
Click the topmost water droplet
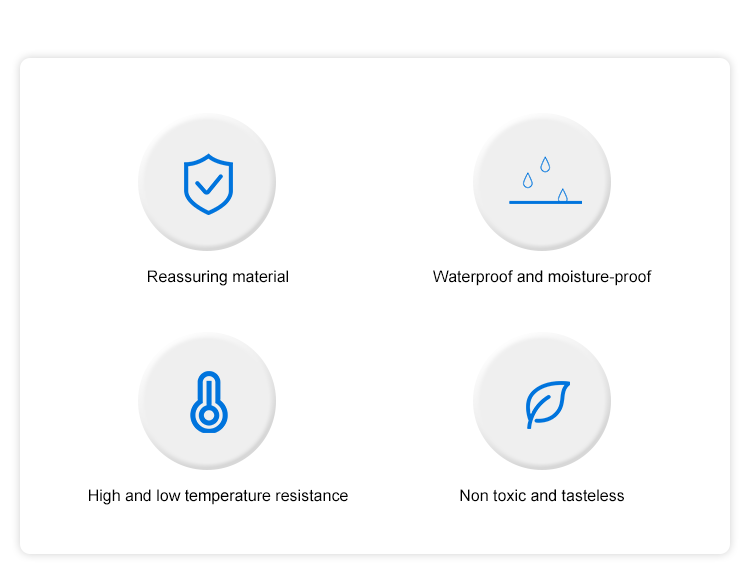pos(545,164)
